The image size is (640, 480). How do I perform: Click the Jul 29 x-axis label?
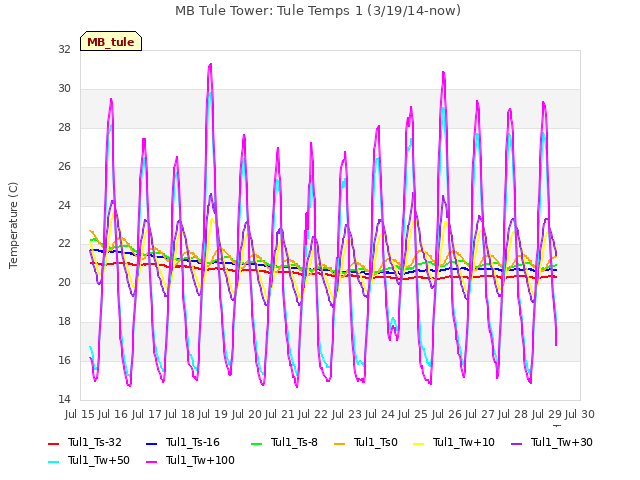[547, 414]
